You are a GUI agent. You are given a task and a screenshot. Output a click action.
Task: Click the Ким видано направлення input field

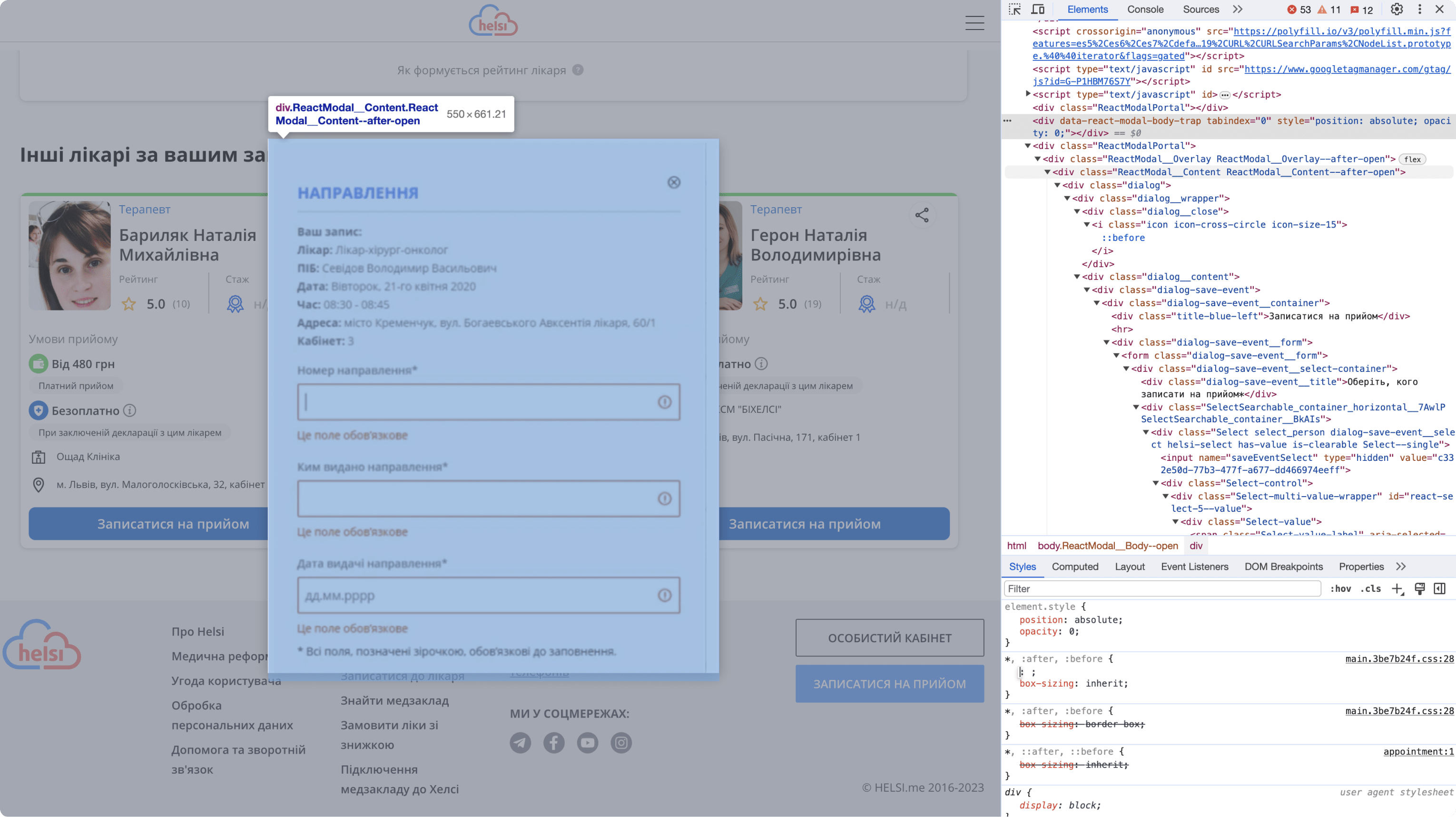point(488,498)
